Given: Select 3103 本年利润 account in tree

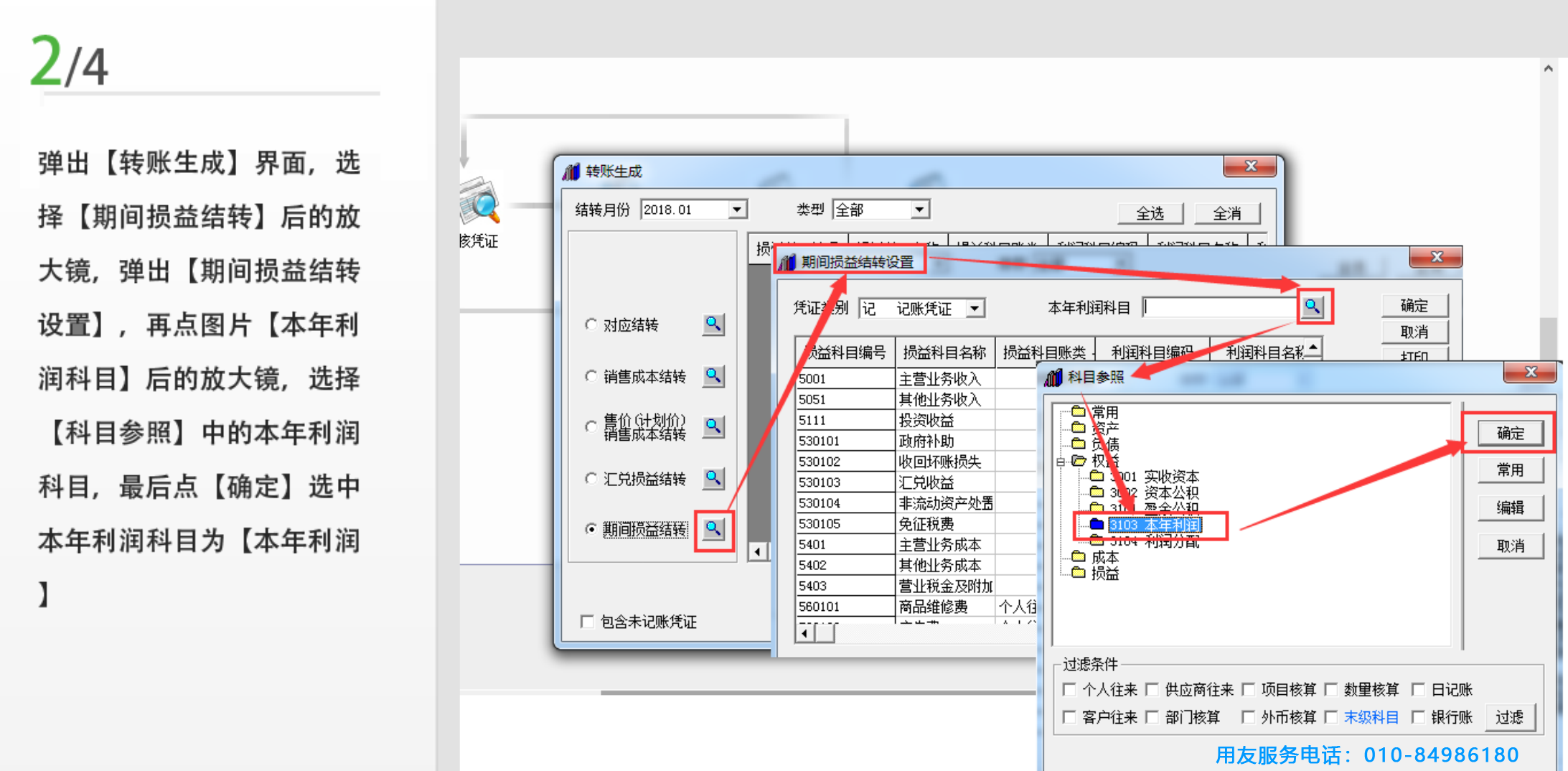Looking at the screenshot, I should coord(1154,525).
